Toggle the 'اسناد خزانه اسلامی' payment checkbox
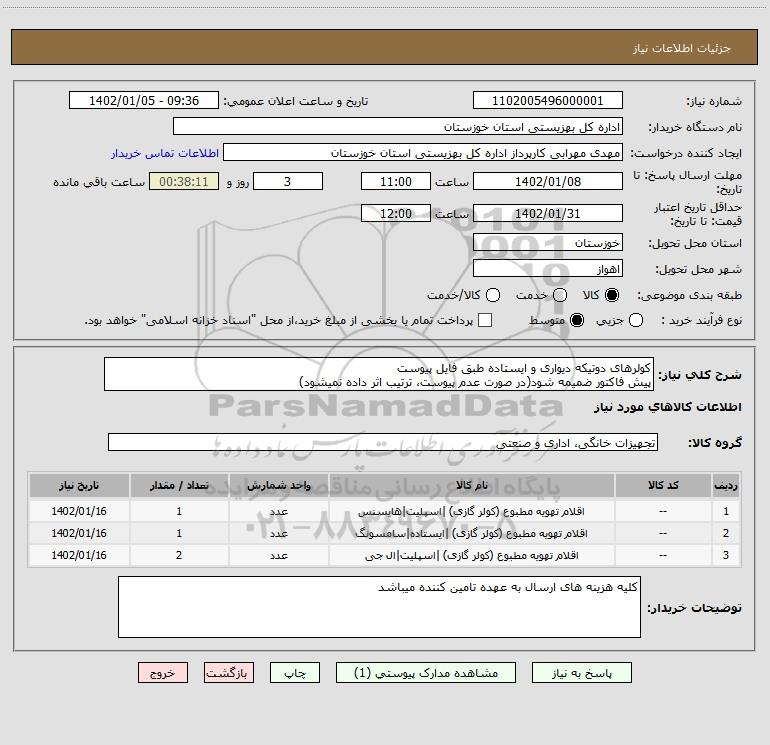The image size is (770, 745). (485, 320)
